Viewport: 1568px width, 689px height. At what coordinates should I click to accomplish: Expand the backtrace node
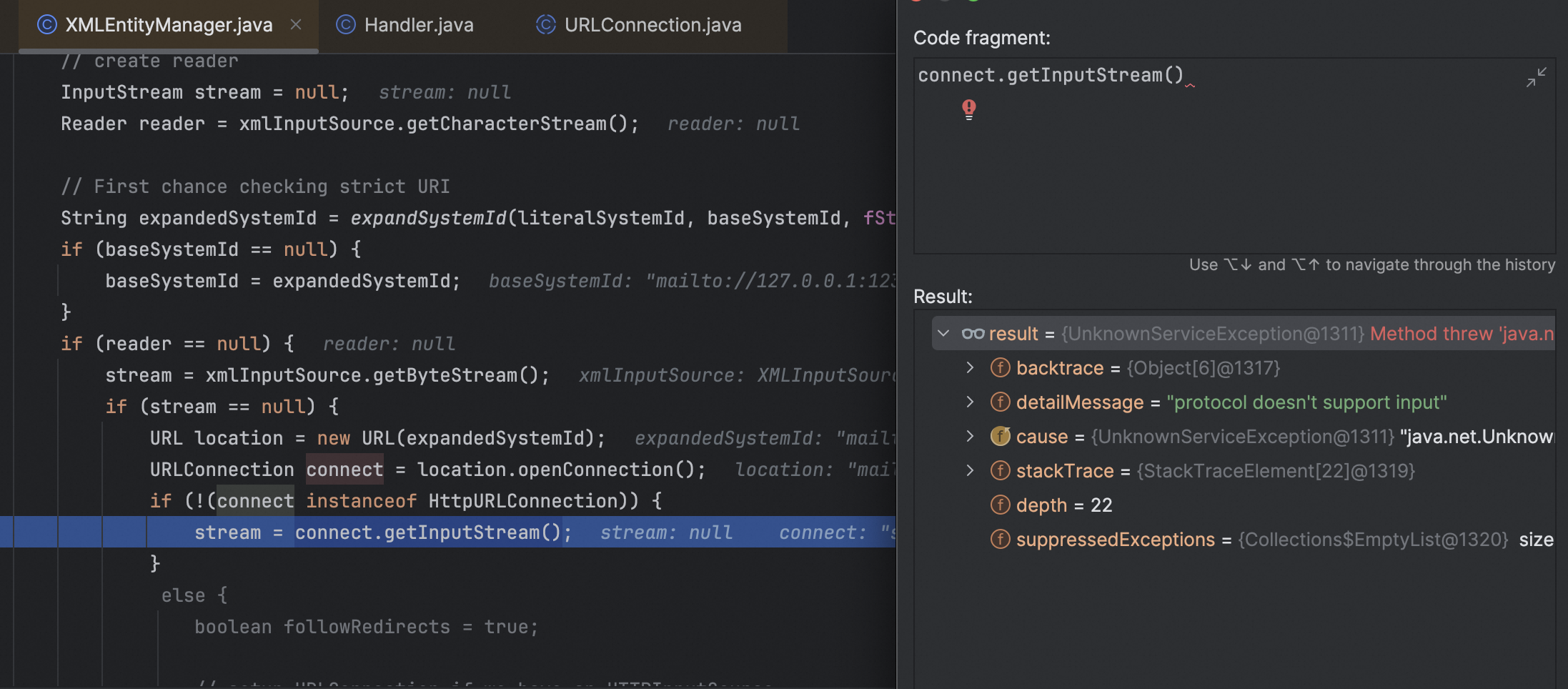[970, 368]
